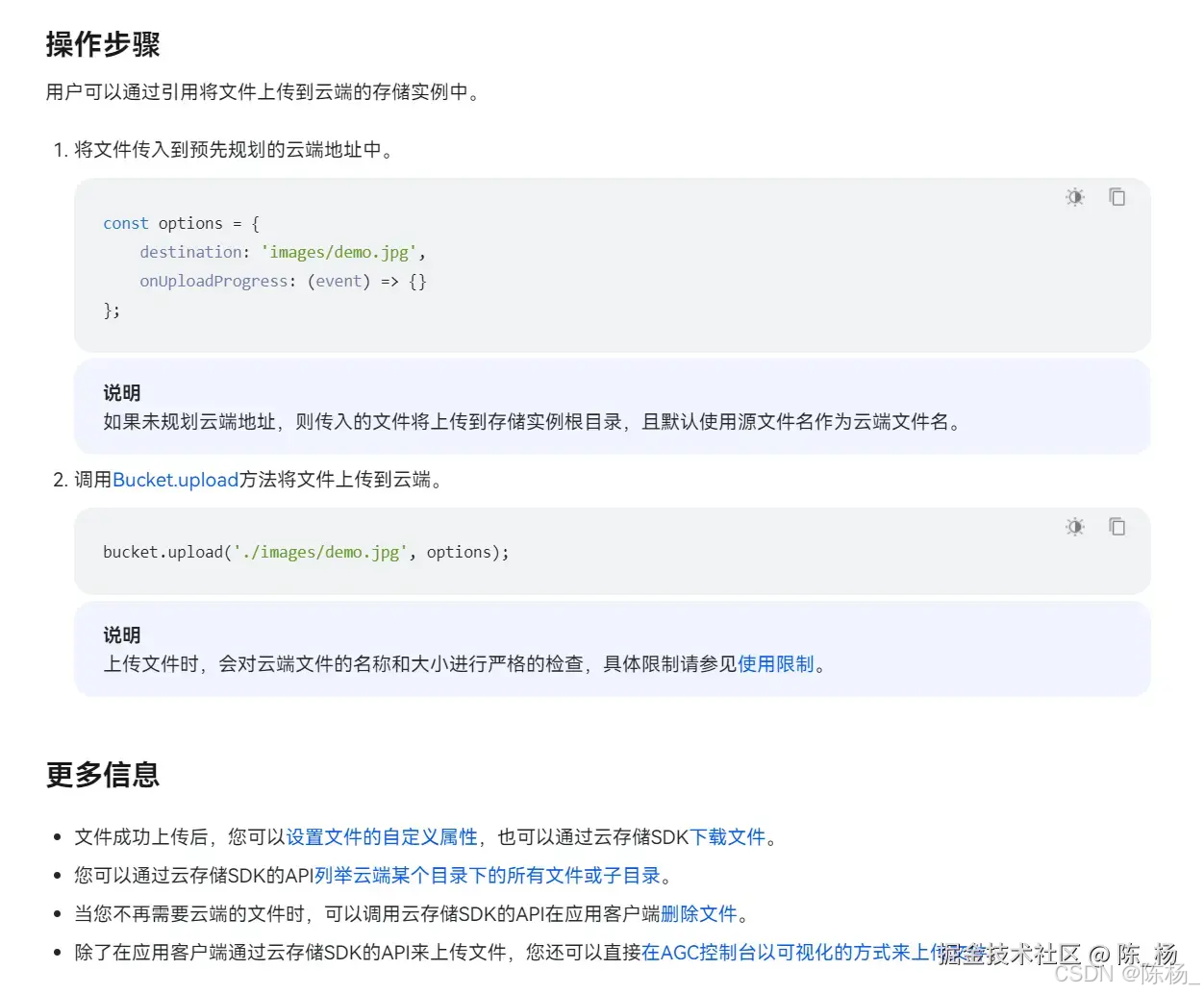Click the const options = { line
This screenshot has width=1204, height=994.
pos(182,223)
